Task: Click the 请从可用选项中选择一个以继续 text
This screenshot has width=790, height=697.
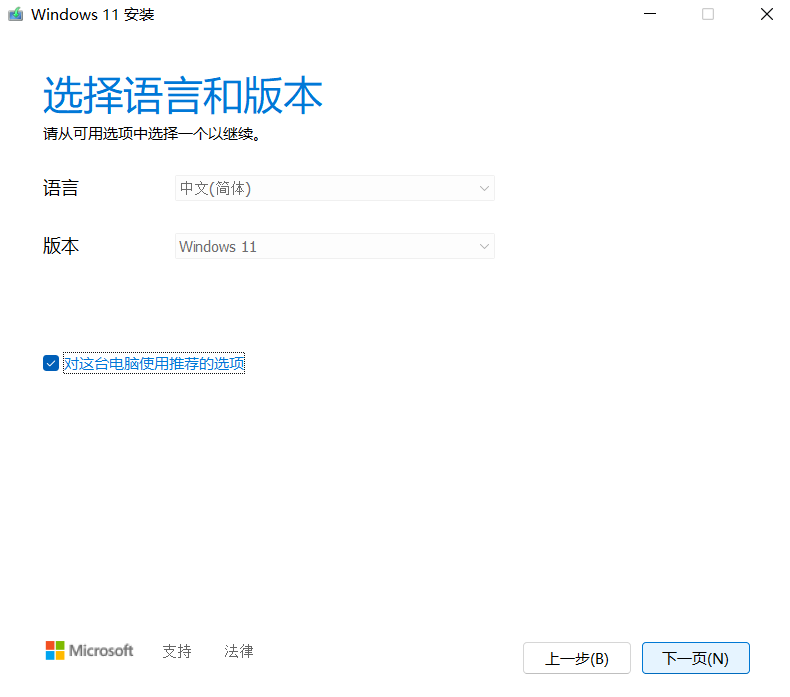Action: (x=152, y=134)
